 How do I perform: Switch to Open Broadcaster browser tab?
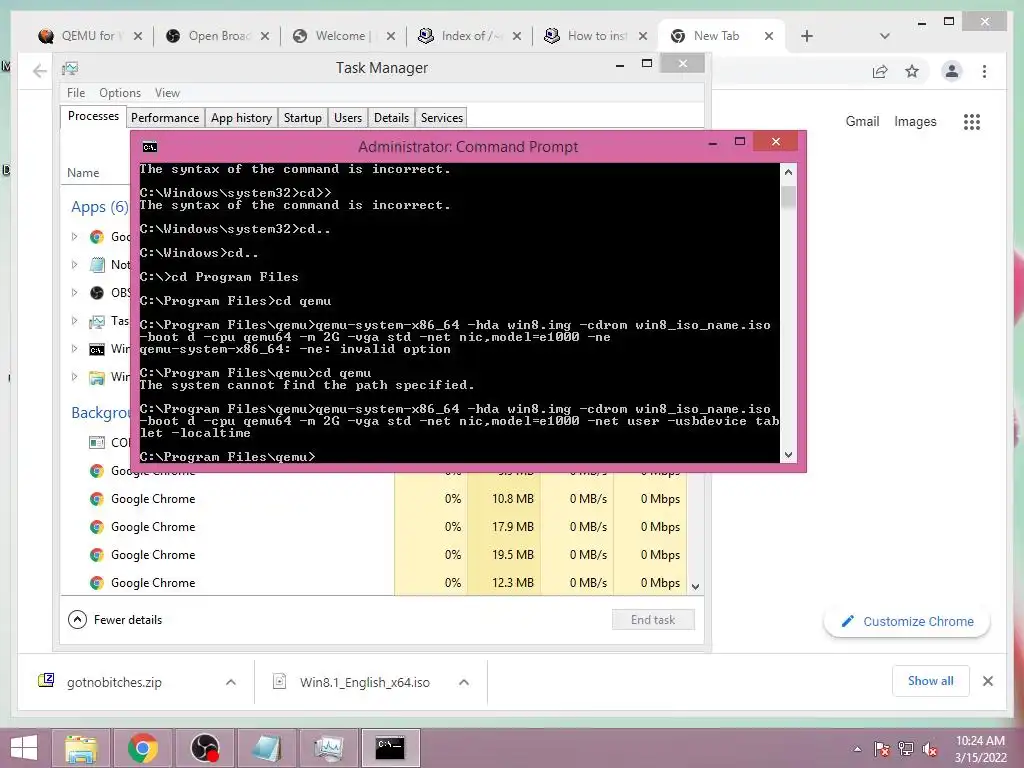tap(216, 36)
